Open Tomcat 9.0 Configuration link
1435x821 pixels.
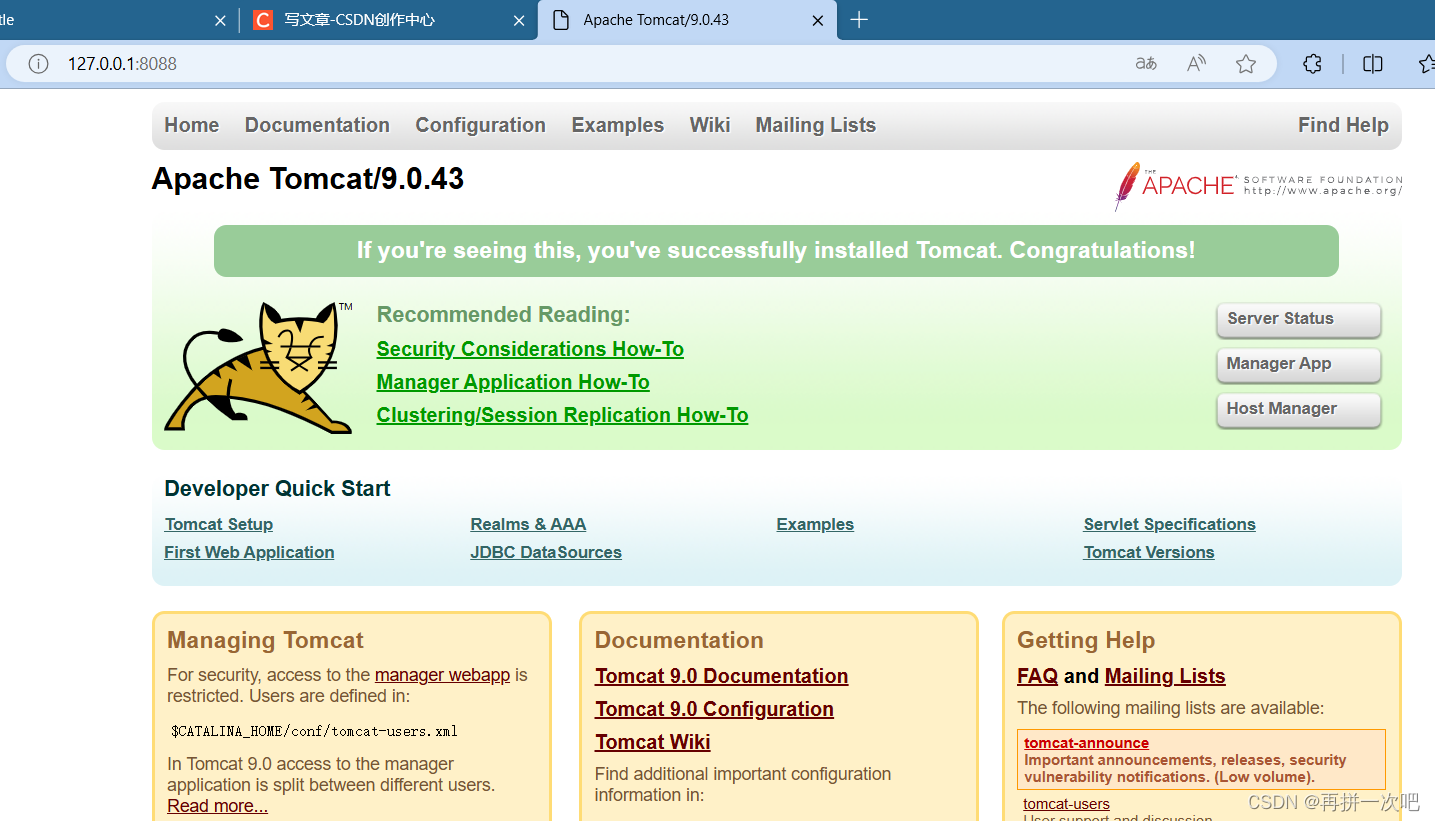pyautogui.click(x=714, y=709)
